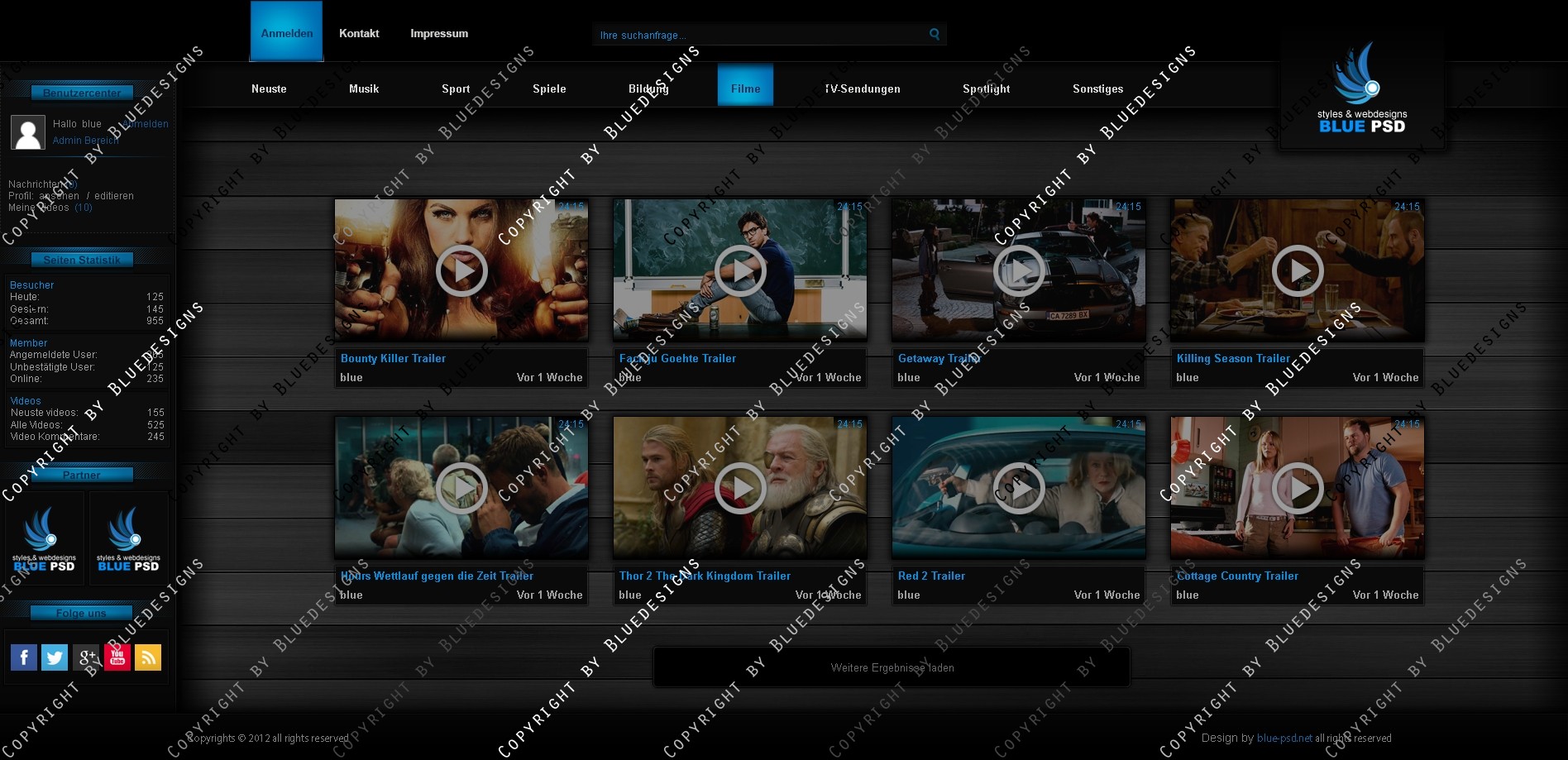The height and width of the screenshot is (760, 1568).
Task: Visit the blue-psd.net footer link
Action: (x=1284, y=738)
